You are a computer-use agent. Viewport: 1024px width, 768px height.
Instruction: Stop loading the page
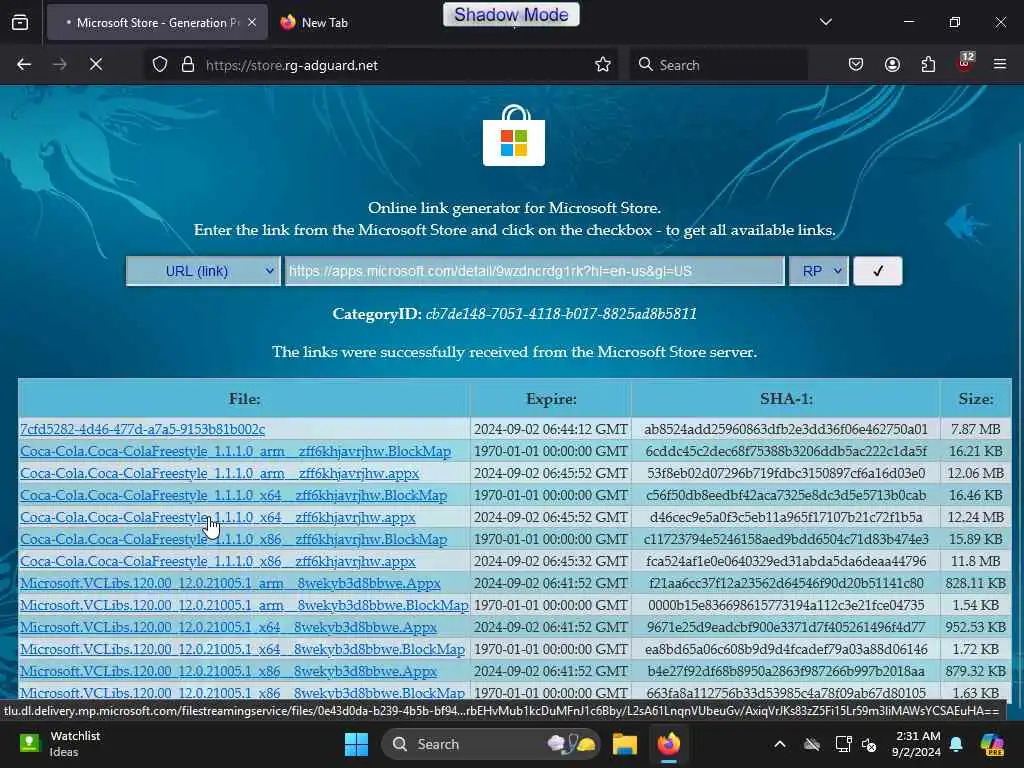(x=95, y=65)
